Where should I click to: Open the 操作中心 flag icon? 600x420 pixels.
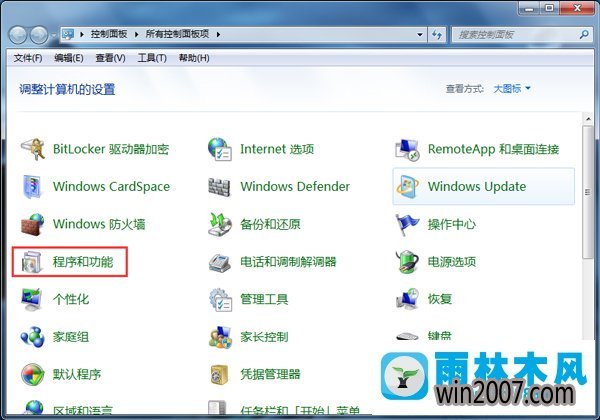click(407, 224)
